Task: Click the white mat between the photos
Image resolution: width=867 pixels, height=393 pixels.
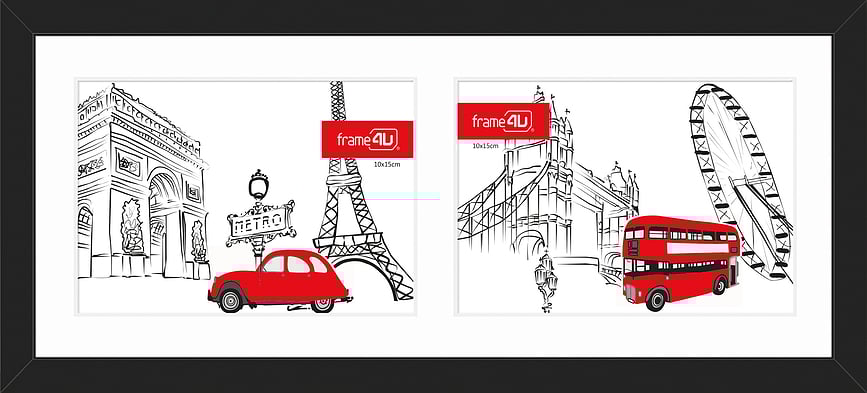Action: 436,197
